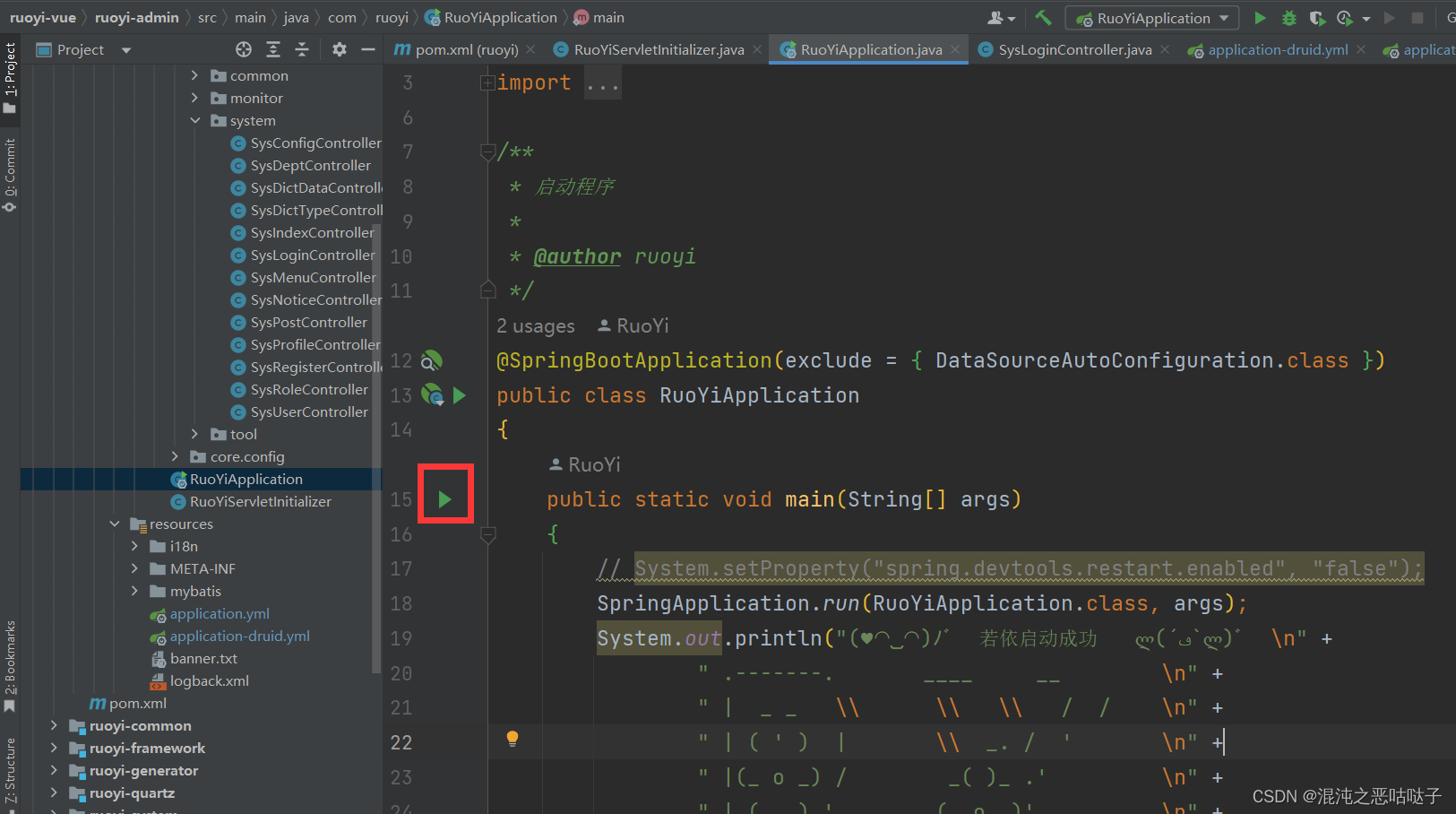Start debugging with the bug icon
Viewport: 1456px width, 814px height.
[1288, 18]
